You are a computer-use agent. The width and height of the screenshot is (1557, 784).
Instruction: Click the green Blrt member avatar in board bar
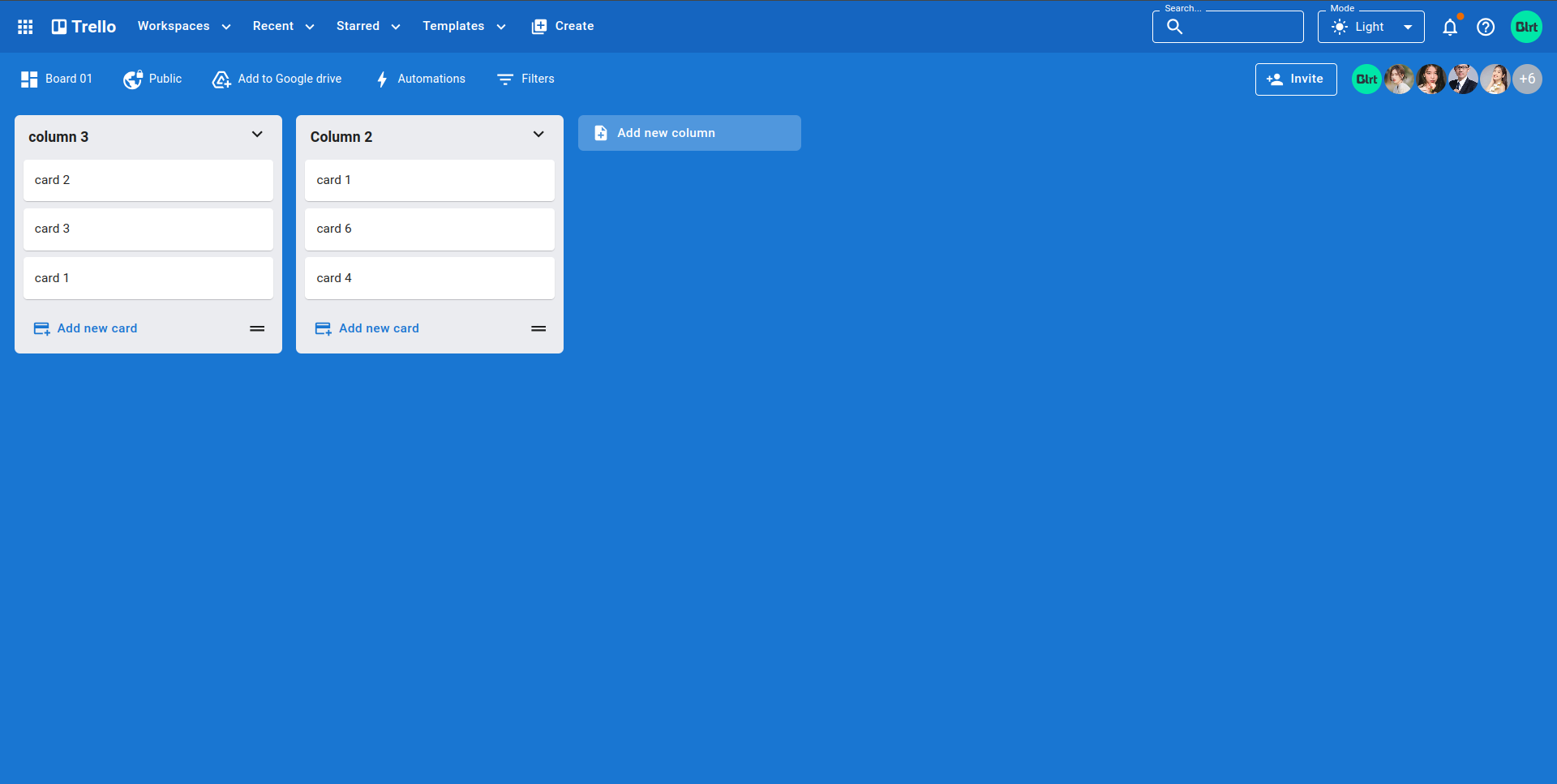[x=1366, y=79]
